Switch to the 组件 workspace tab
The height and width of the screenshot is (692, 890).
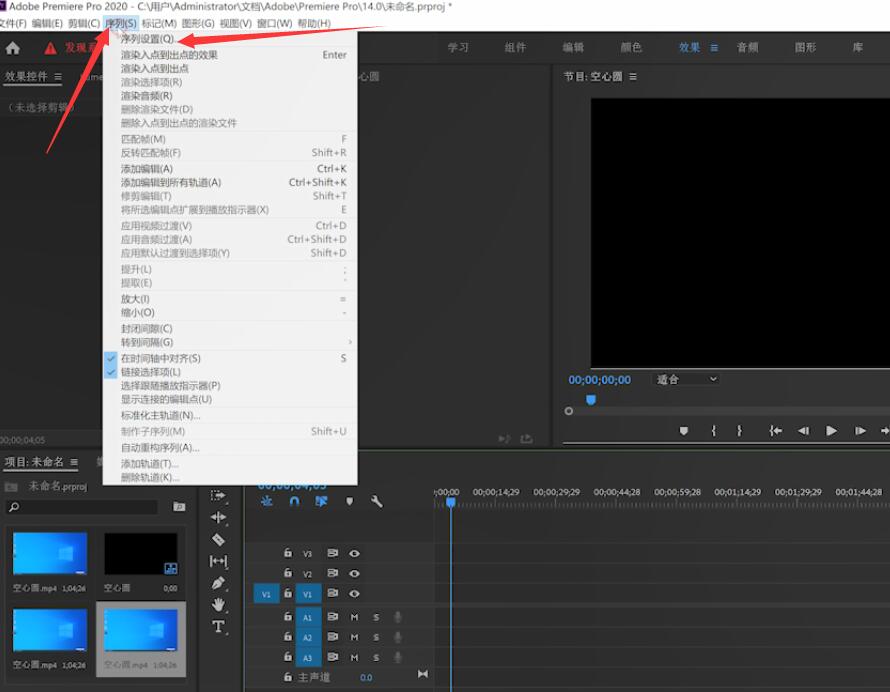pos(515,48)
